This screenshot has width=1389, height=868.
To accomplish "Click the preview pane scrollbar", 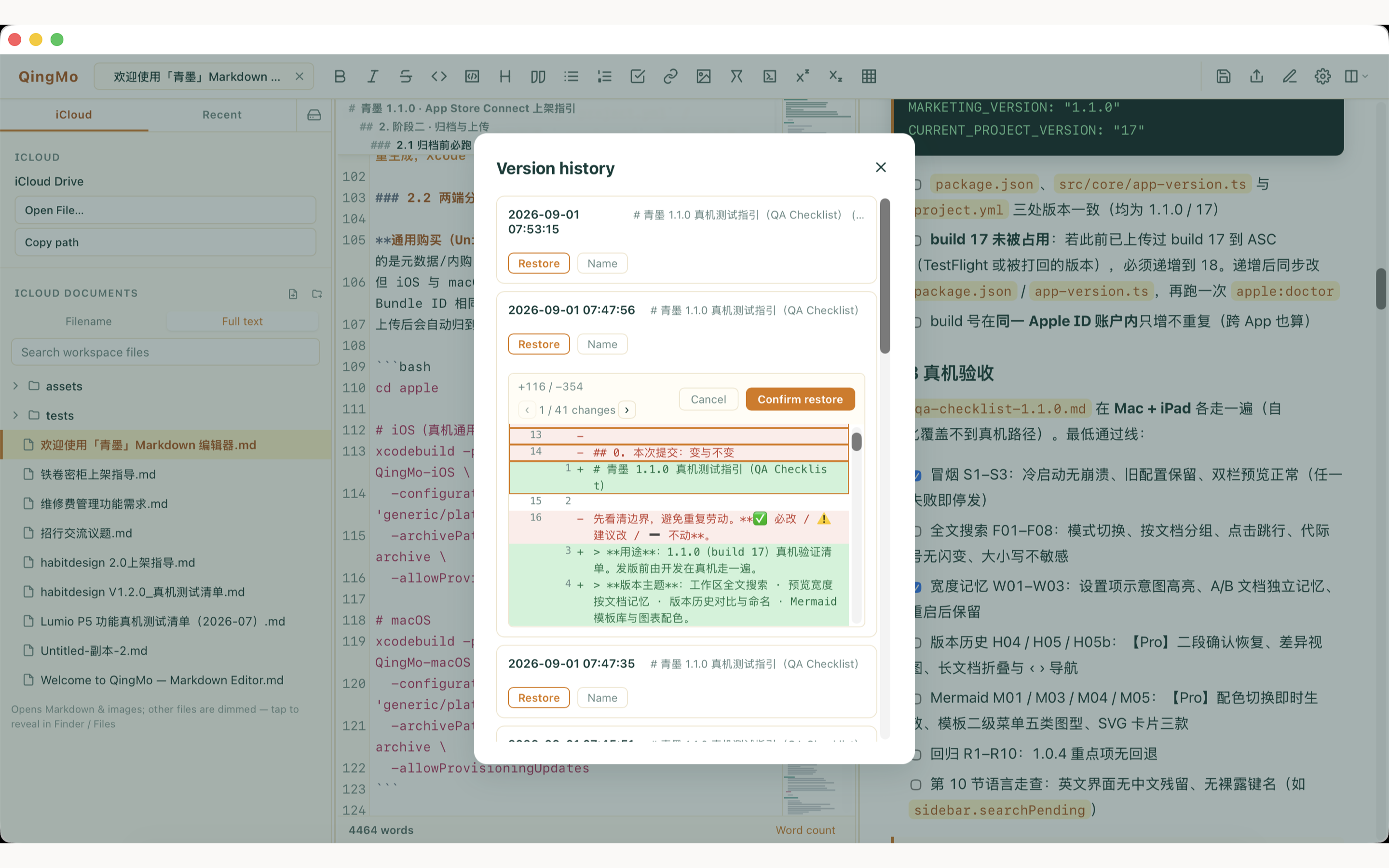I will [1382, 289].
